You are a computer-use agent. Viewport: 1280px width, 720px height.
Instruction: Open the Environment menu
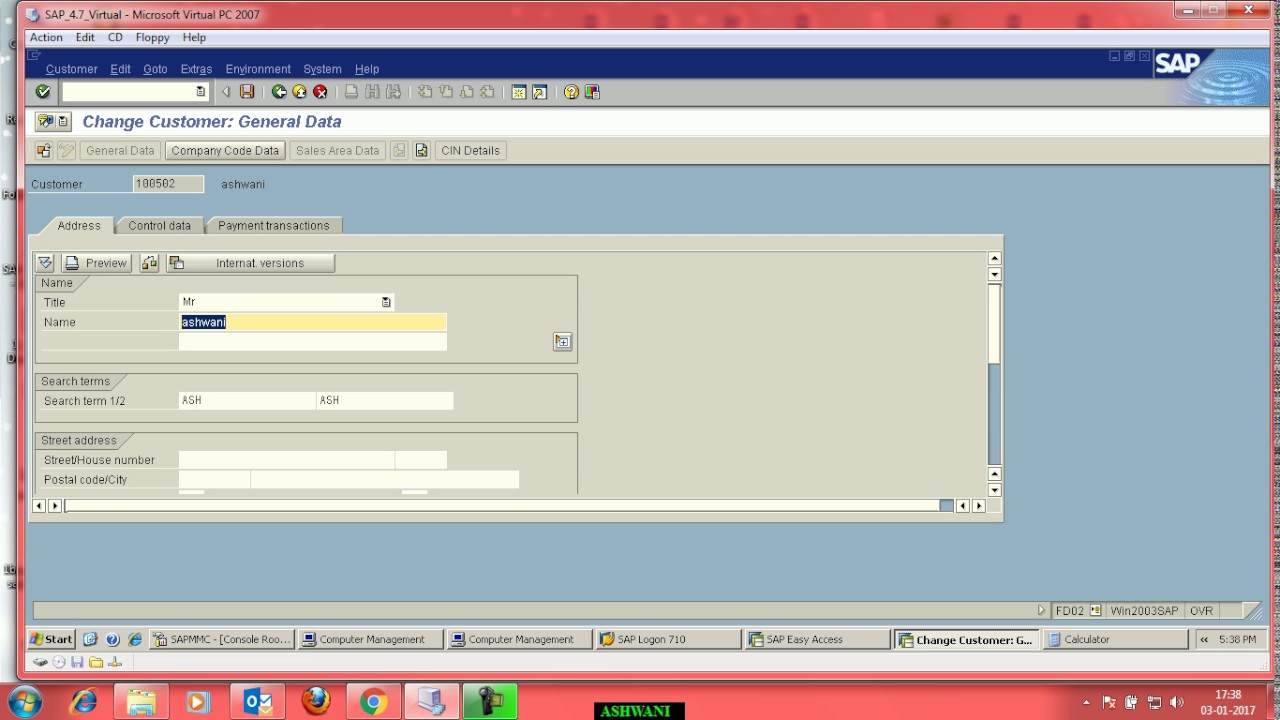258,69
